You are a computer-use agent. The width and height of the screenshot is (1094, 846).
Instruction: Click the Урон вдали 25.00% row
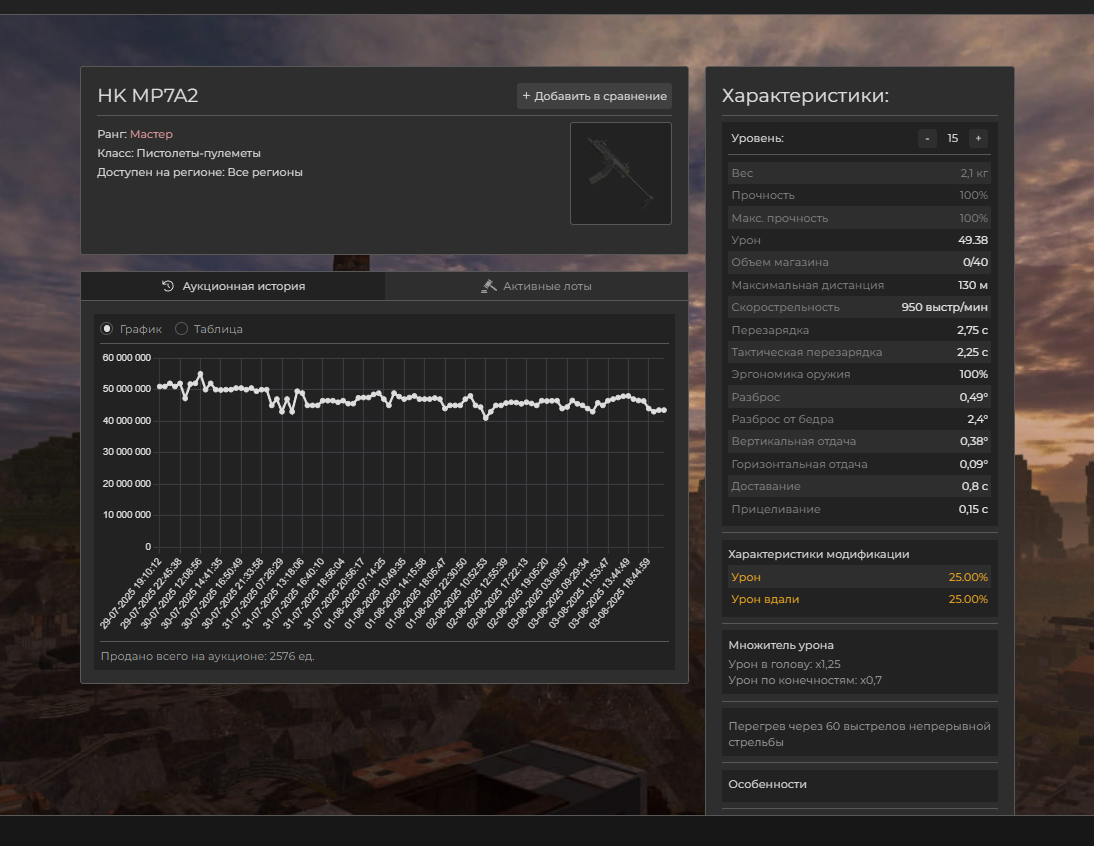click(860, 599)
